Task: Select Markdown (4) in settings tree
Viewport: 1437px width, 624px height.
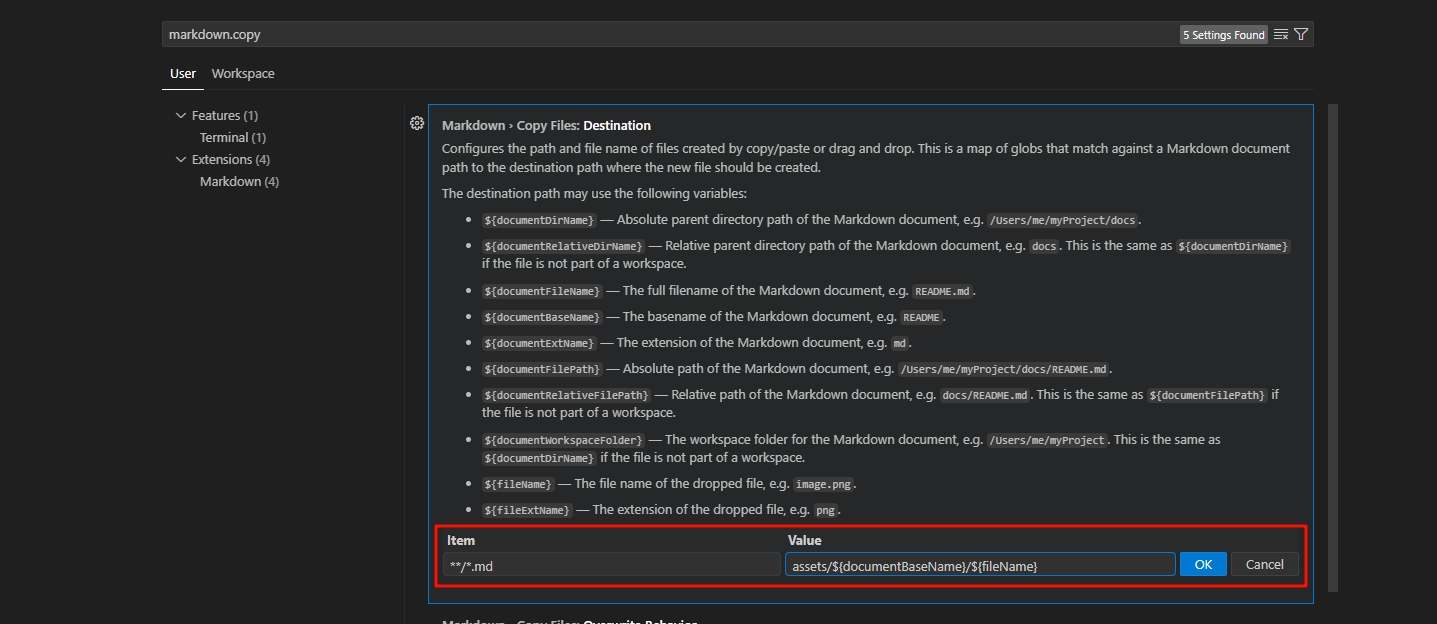Action: tap(239, 181)
